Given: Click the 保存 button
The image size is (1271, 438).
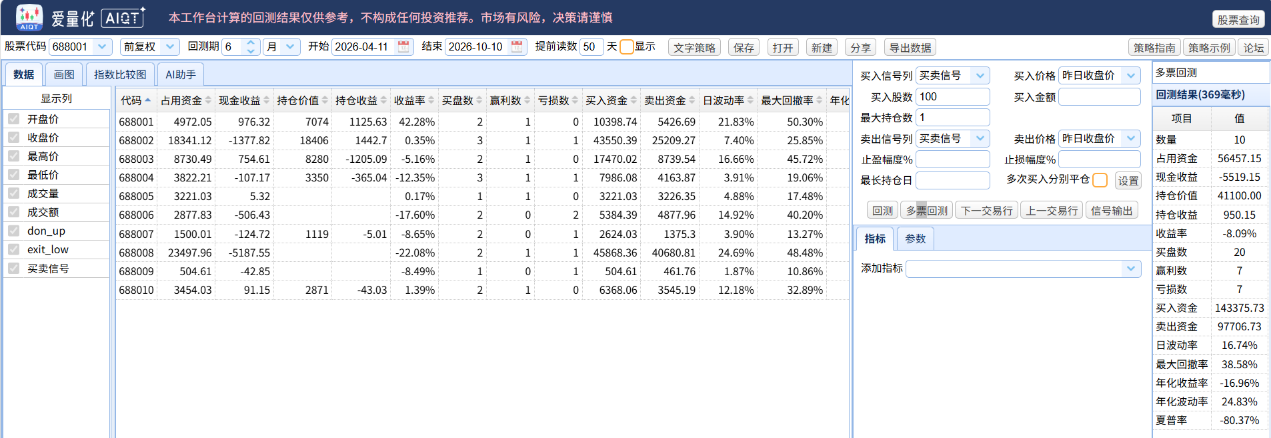Looking at the screenshot, I should (x=744, y=47).
